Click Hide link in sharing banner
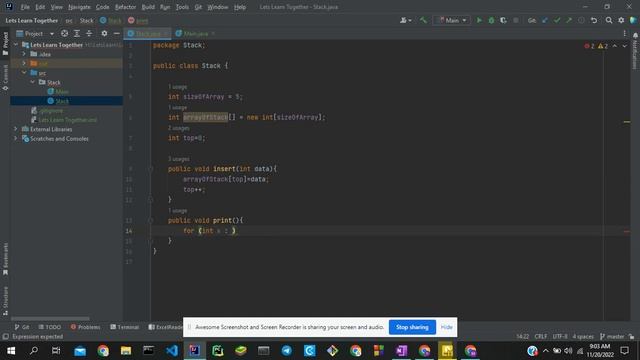The height and width of the screenshot is (360, 640). [x=447, y=327]
